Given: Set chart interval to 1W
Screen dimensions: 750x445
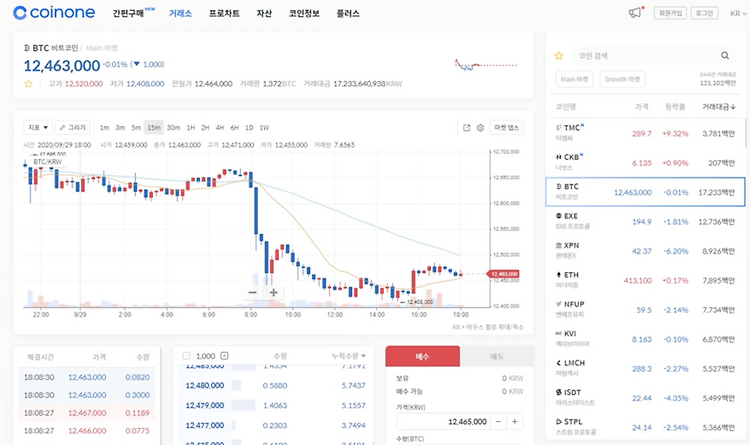Looking at the screenshot, I should (x=264, y=128).
